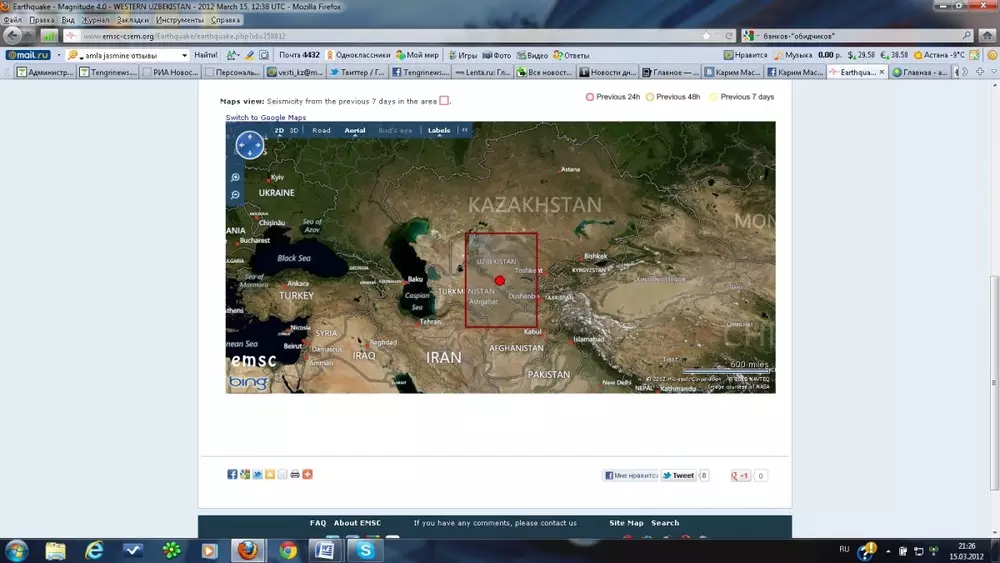Click the print icon below the map
Image resolution: width=1000 pixels, height=563 pixels.
[295, 474]
